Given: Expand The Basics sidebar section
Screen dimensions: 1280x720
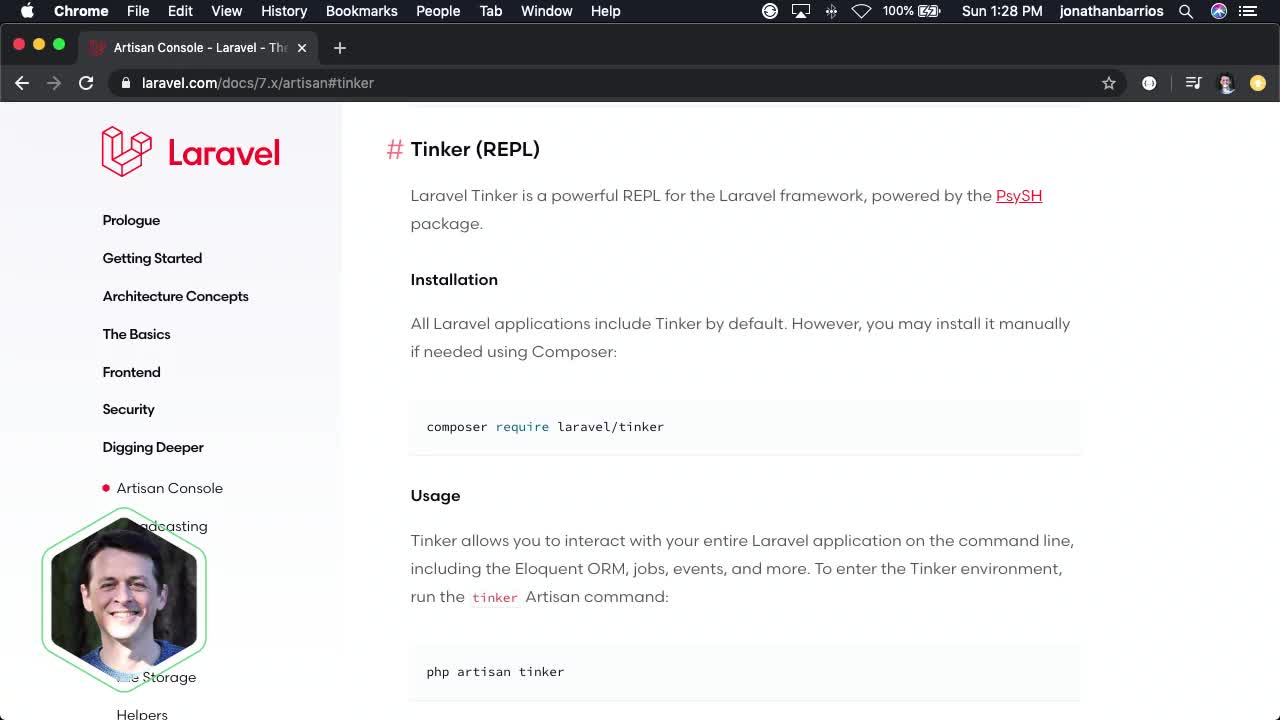Looking at the screenshot, I should point(136,334).
